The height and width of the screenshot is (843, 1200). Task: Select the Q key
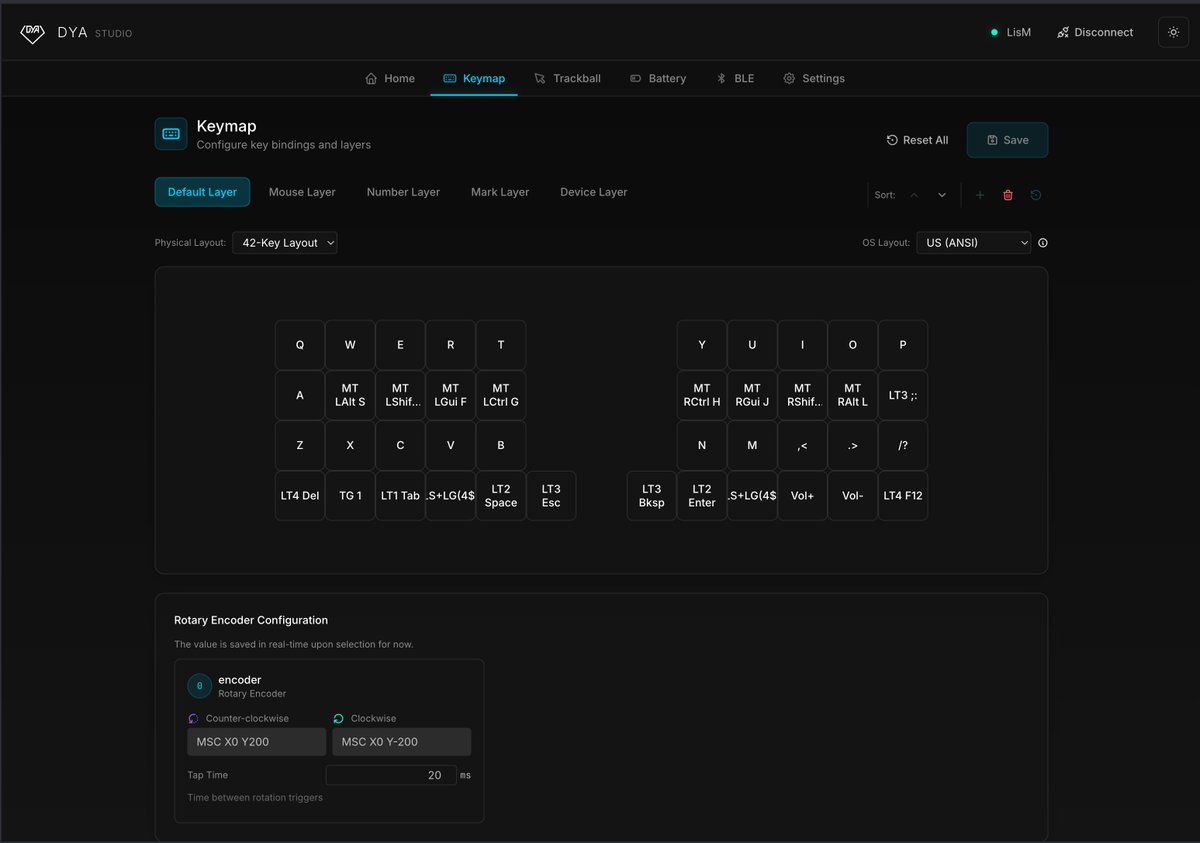300,345
